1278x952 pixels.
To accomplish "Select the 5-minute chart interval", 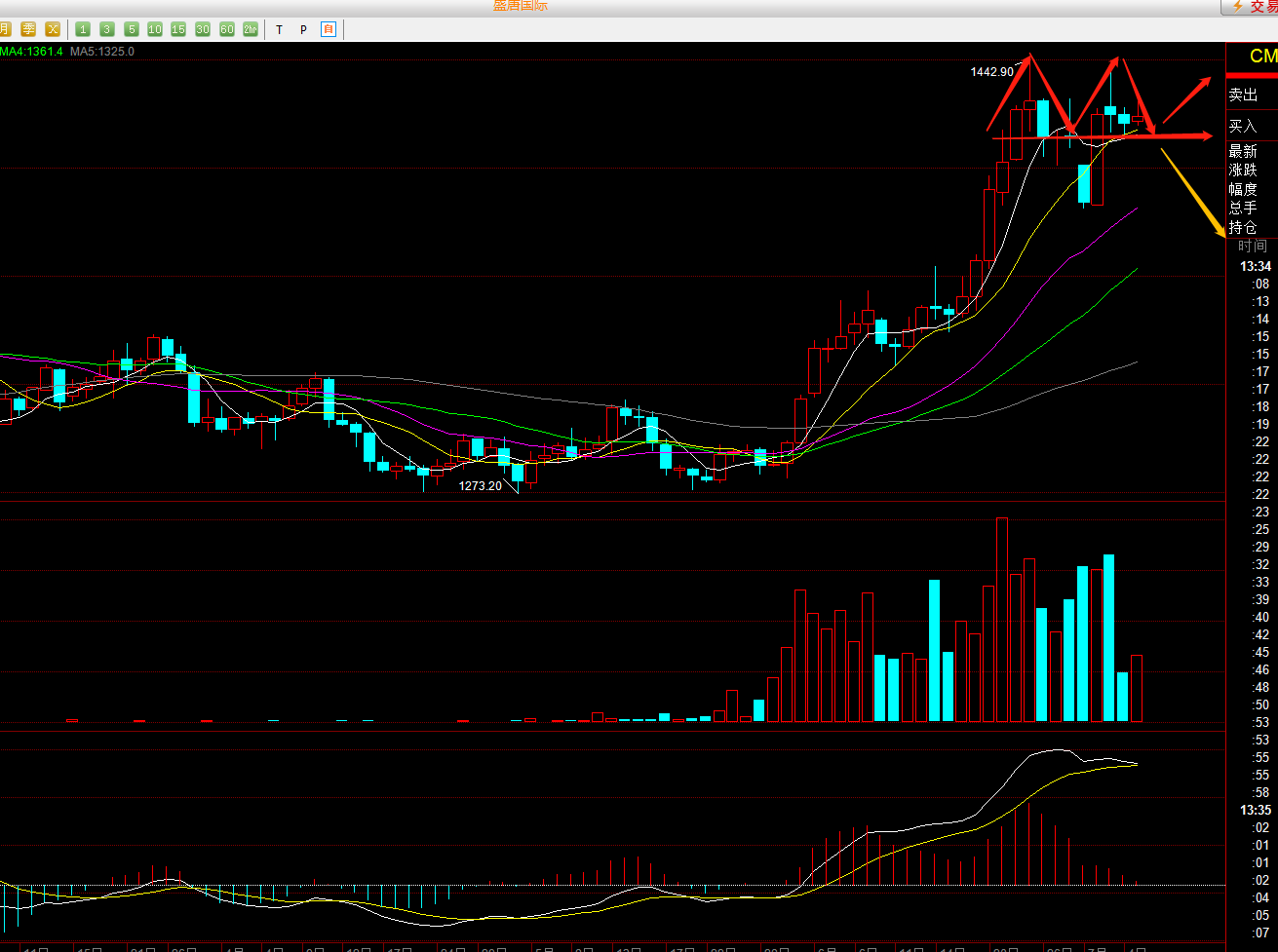I will coord(131,29).
